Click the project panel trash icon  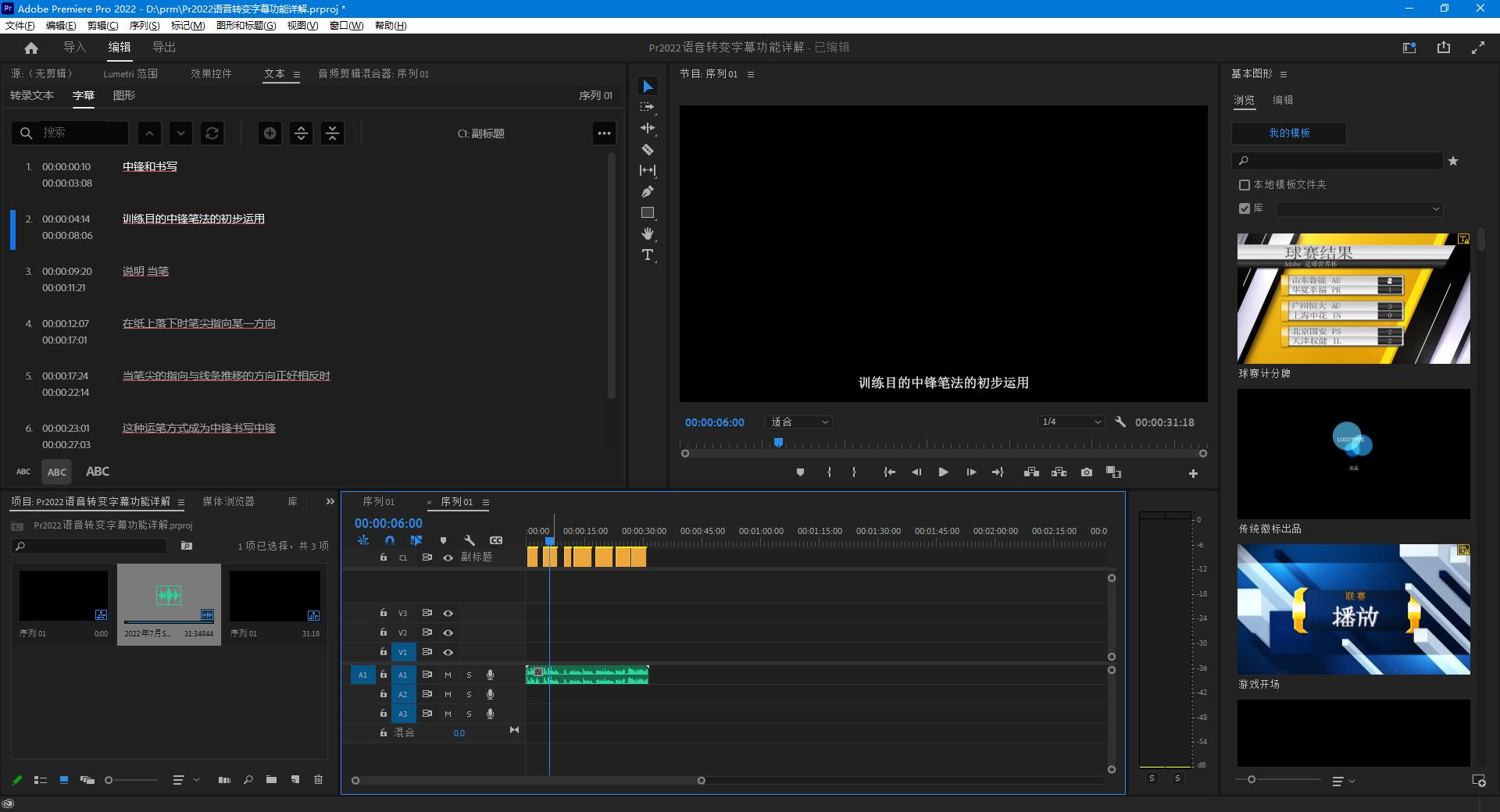(x=318, y=779)
